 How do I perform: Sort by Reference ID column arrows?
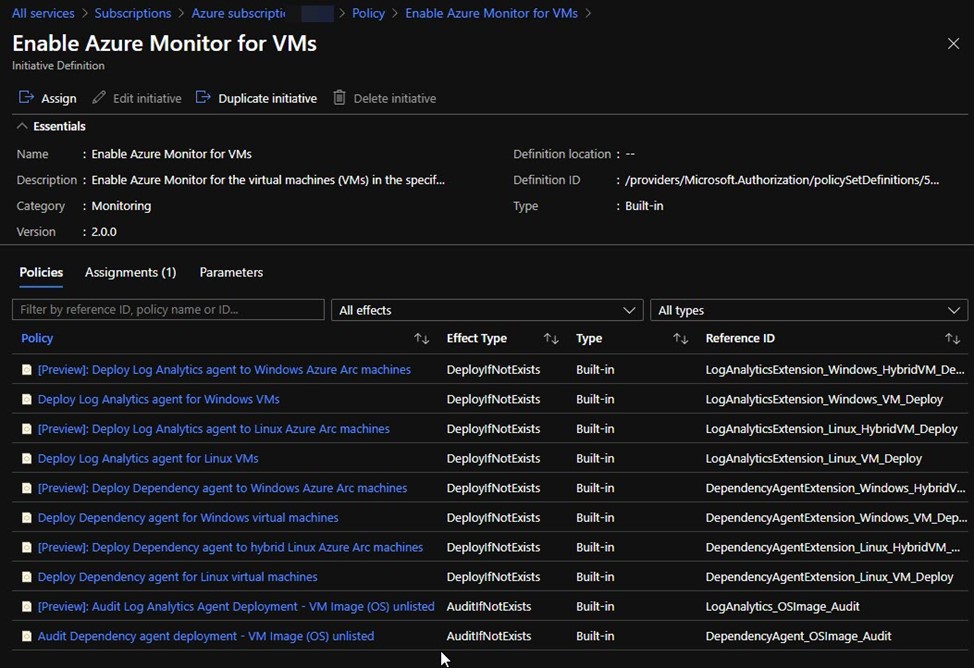click(952, 339)
